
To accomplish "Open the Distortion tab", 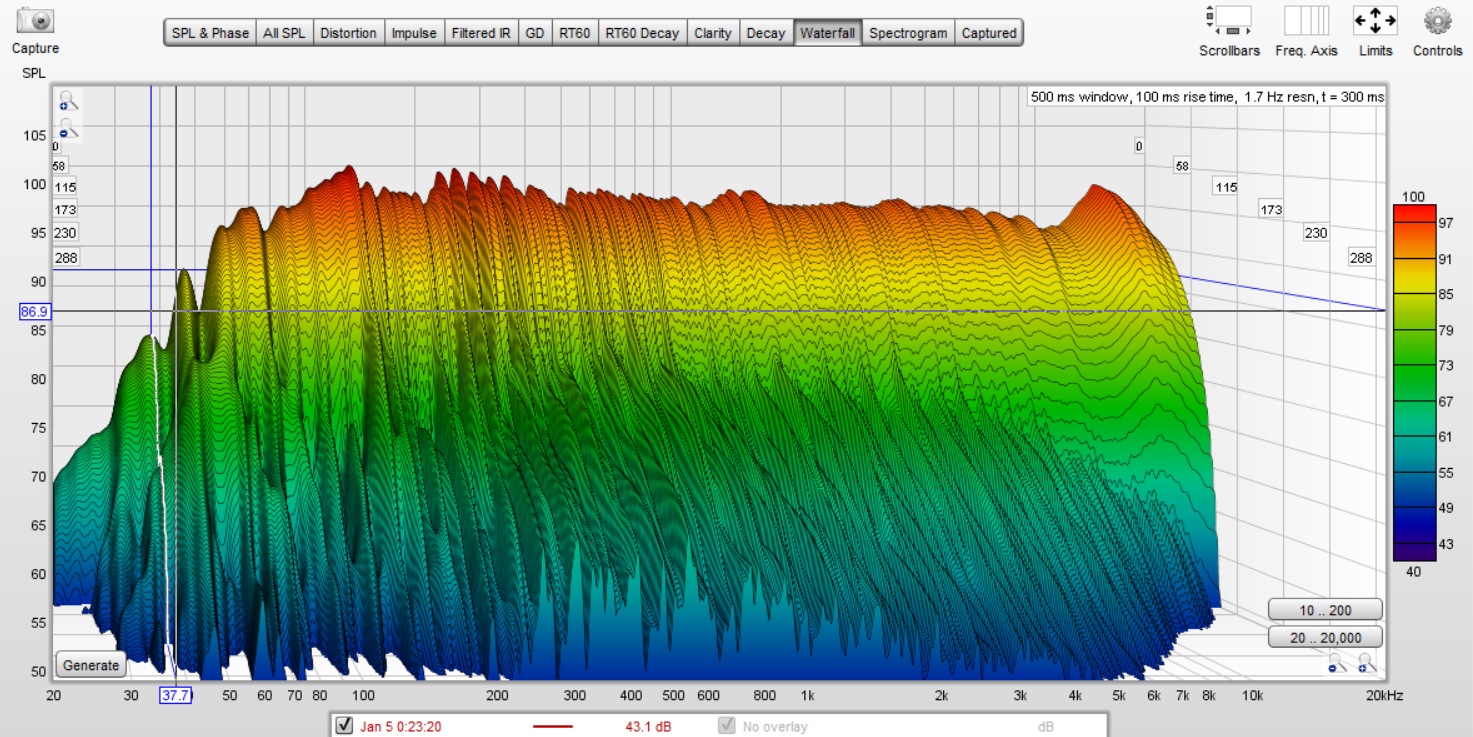I will click(348, 33).
